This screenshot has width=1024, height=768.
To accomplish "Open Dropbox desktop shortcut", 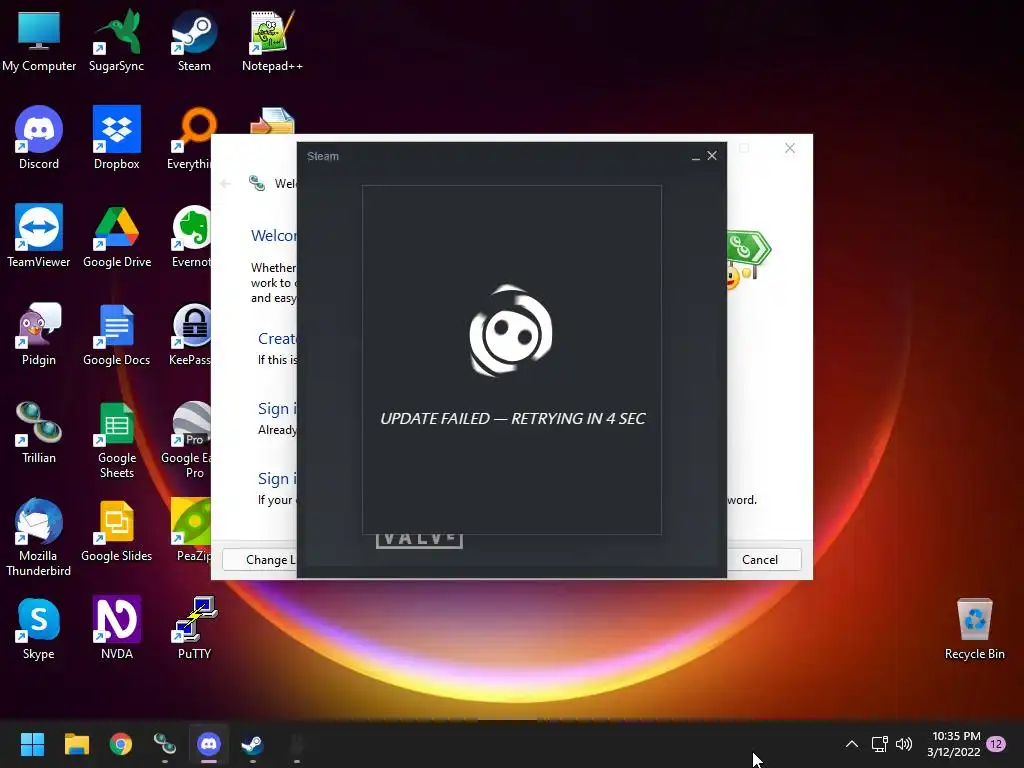I will click(116, 138).
